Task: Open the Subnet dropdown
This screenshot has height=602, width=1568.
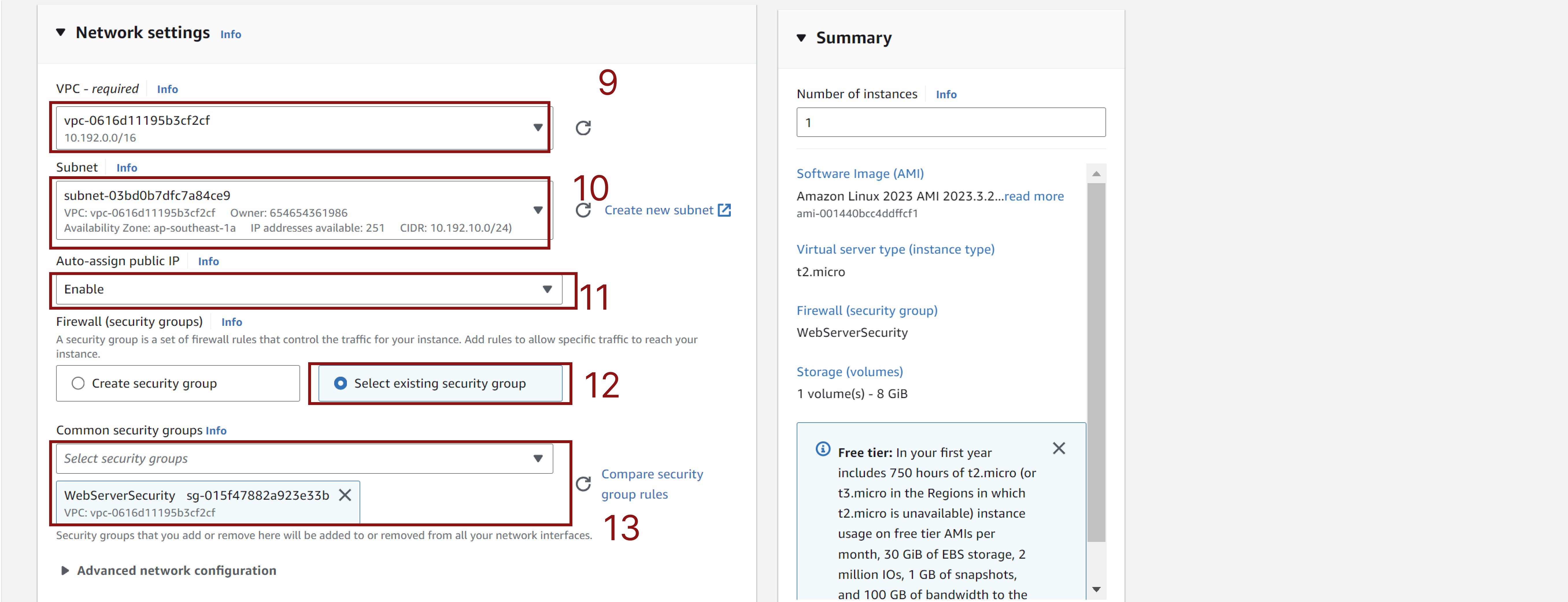Action: click(x=304, y=211)
